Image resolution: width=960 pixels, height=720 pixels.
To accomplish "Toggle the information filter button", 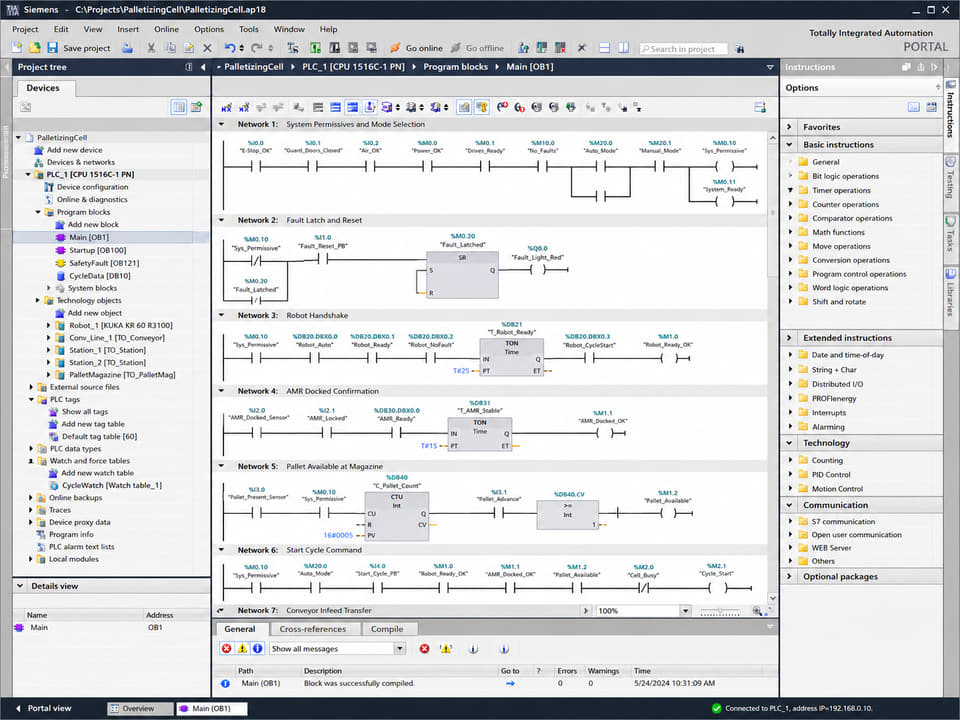I will 258,648.
